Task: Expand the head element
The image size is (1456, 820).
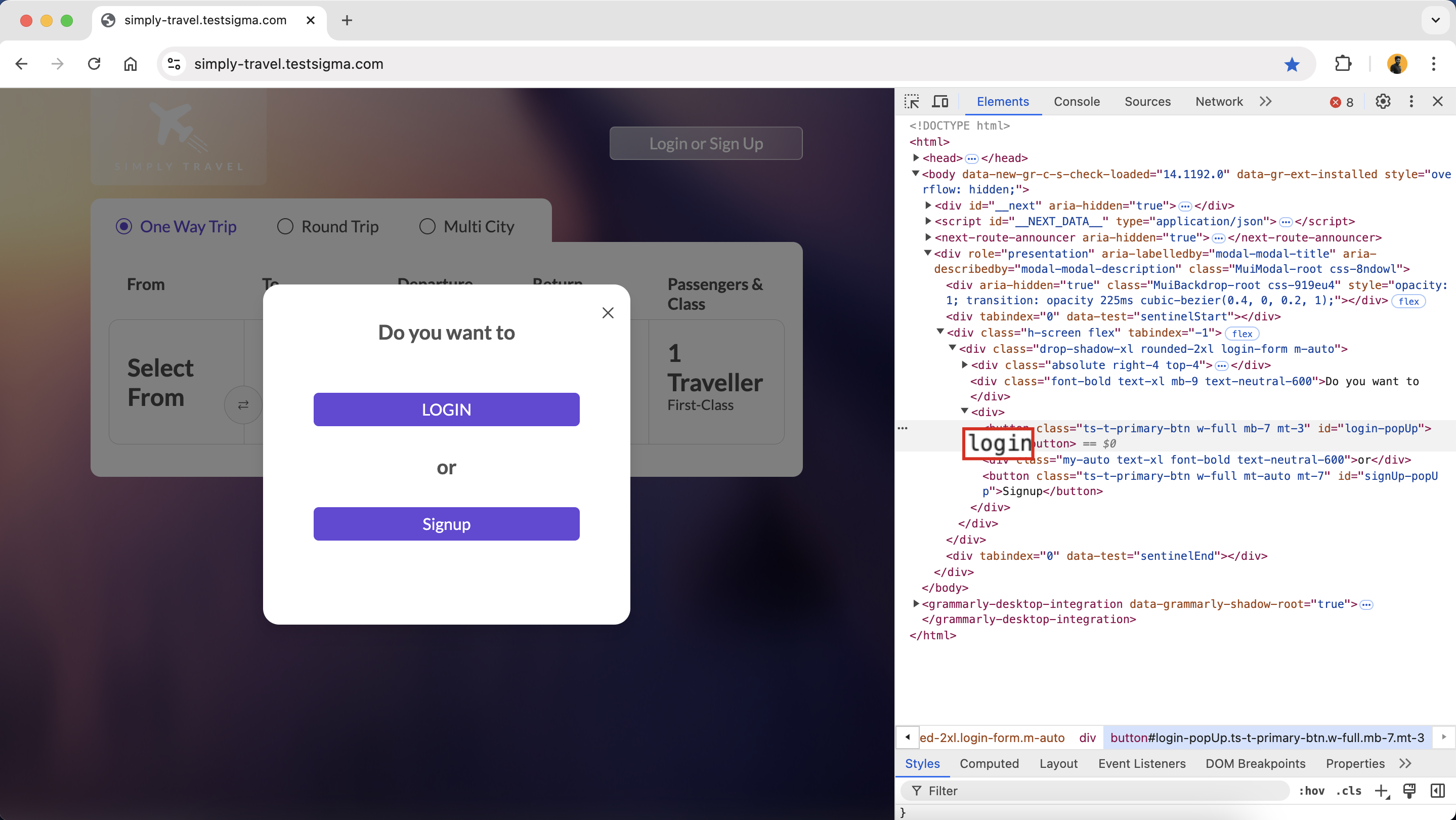Action: click(x=916, y=158)
